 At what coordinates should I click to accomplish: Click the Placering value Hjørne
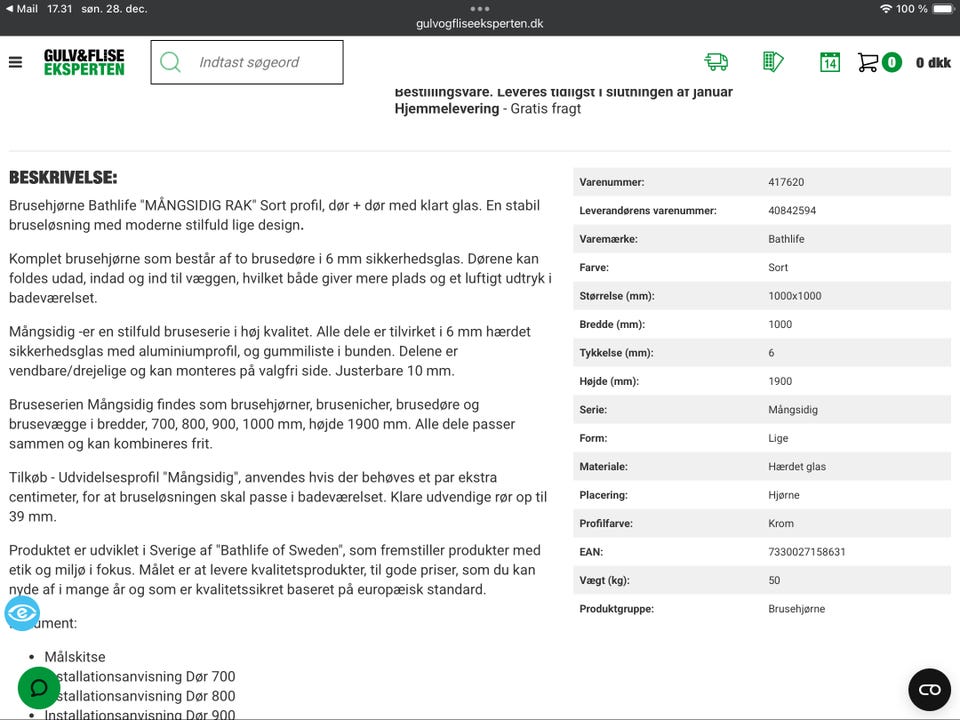(x=784, y=495)
